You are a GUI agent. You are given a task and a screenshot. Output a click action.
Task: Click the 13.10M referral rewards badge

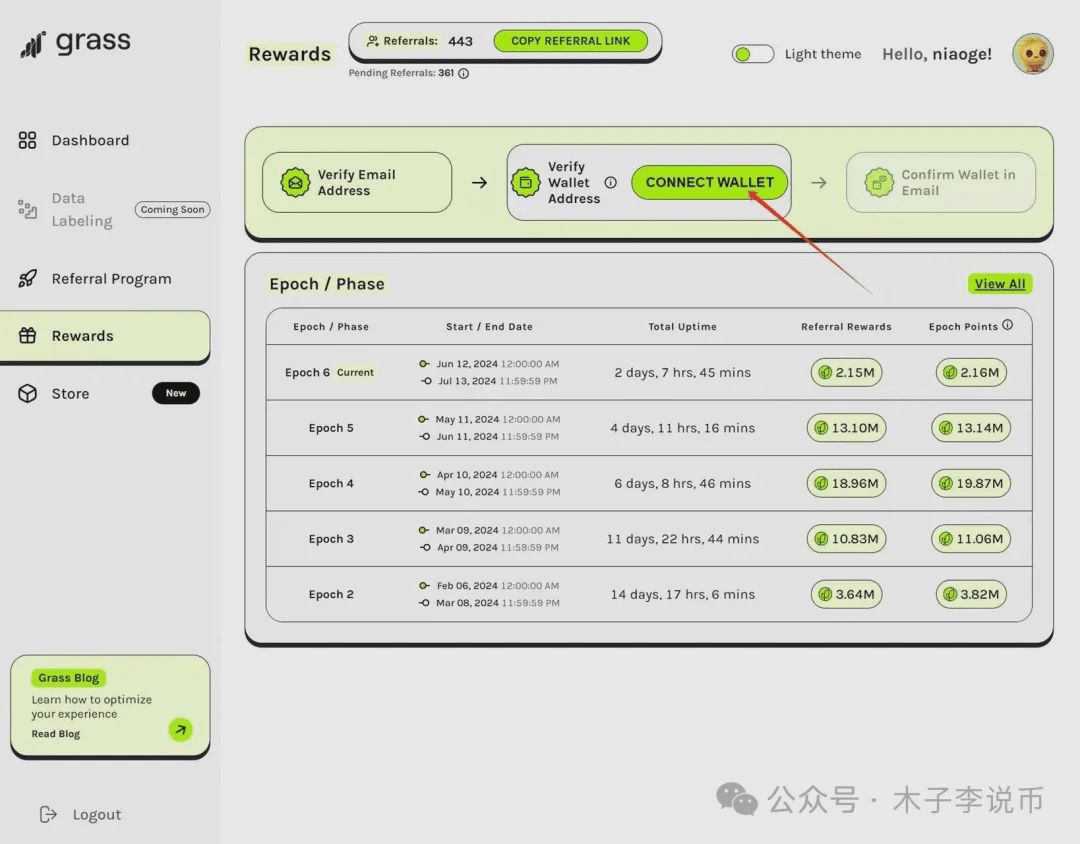pyautogui.click(x=847, y=428)
